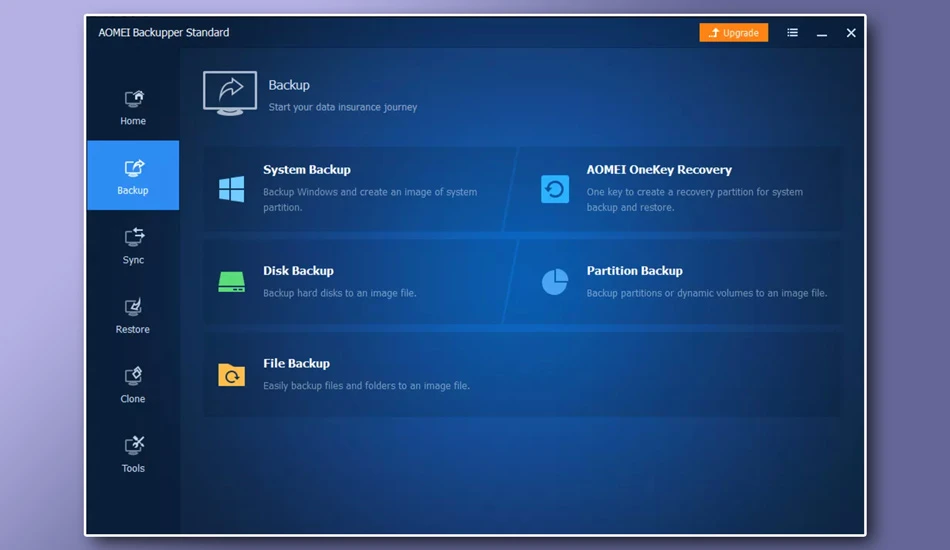
Task: Open the hamburger menu in title bar
Action: [x=792, y=33]
